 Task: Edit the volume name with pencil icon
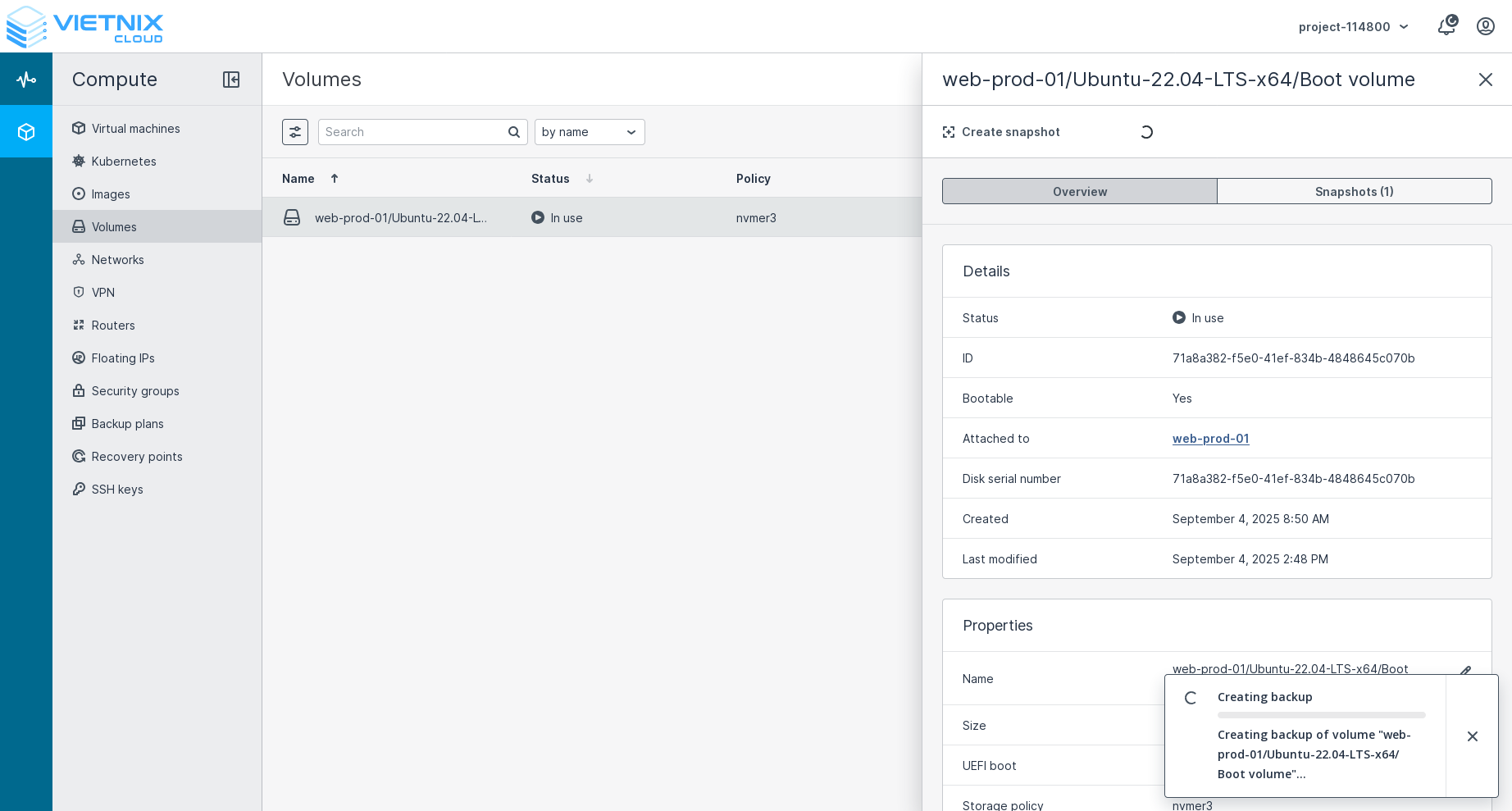[x=1465, y=670]
